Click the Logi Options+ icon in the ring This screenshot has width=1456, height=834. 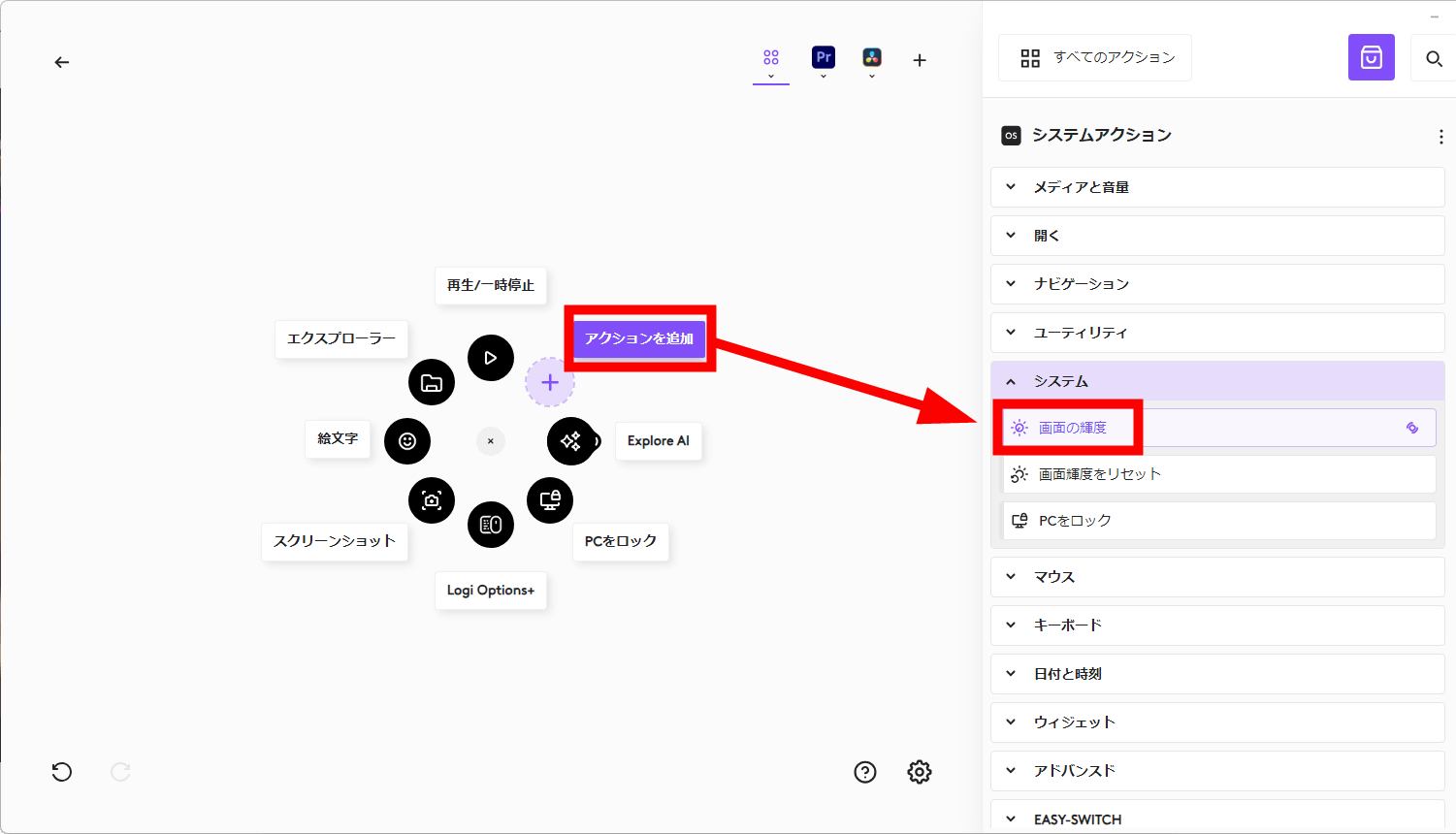coord(491,525)
